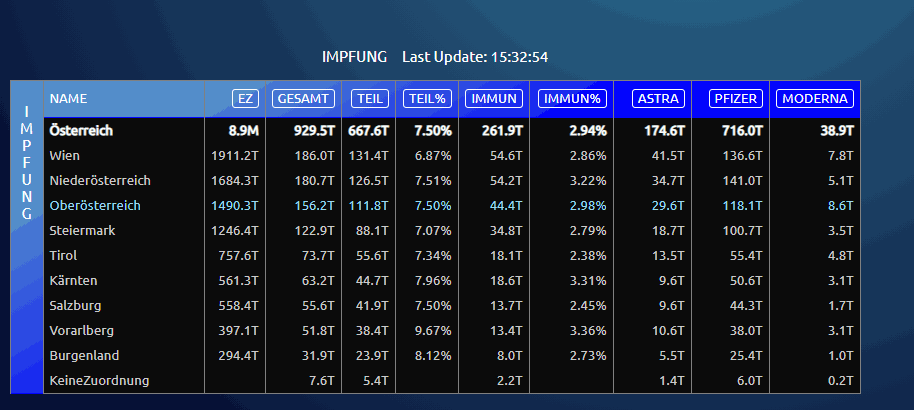
Task: Click Kärnten TEIL% value 7.96%
Action: click(433, 281)
